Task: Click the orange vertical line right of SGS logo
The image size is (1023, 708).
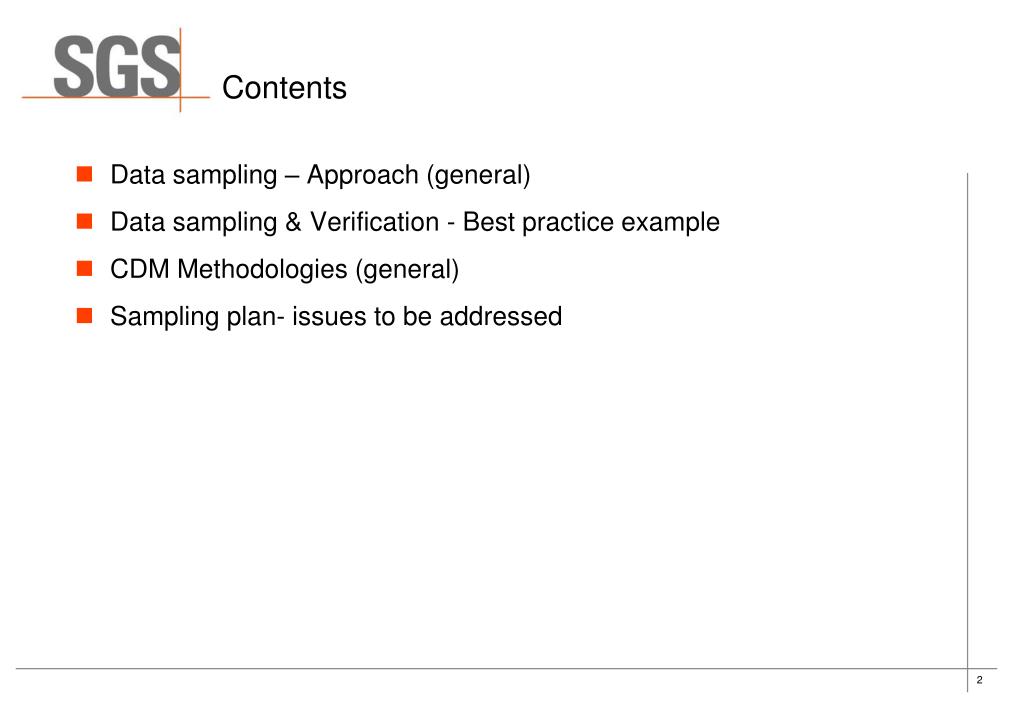Action: [x=181, y=70]
